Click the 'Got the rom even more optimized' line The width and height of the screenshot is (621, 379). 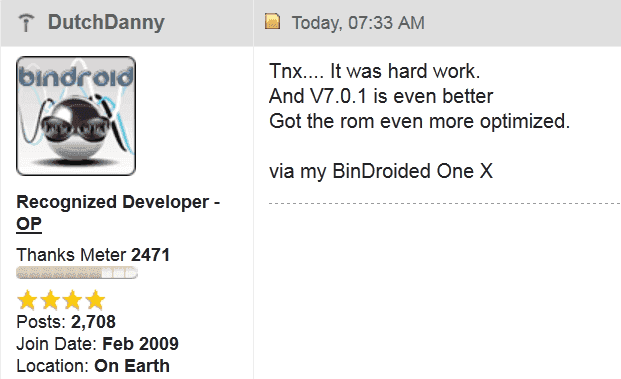pos(419,122)
